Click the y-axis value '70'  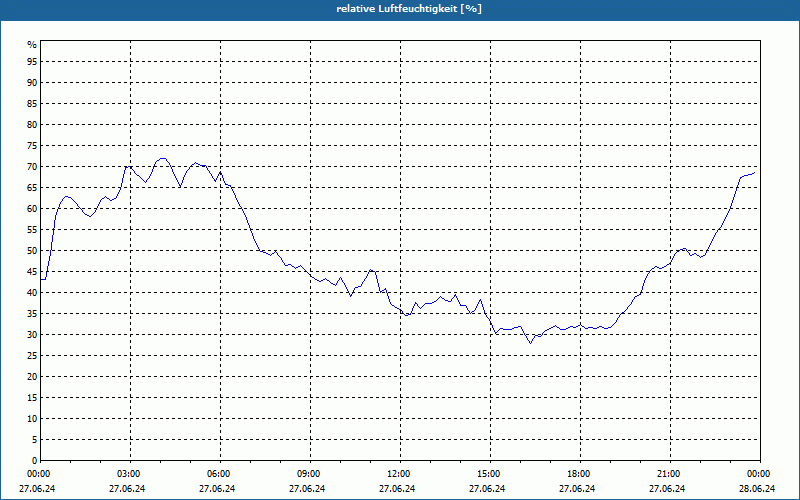(x=32, y=167)
